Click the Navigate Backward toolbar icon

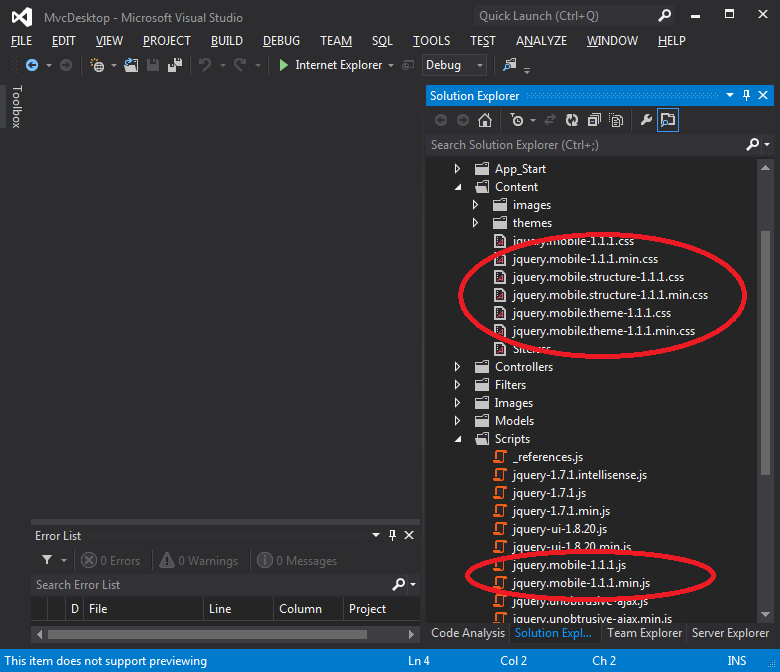(32, 65)
